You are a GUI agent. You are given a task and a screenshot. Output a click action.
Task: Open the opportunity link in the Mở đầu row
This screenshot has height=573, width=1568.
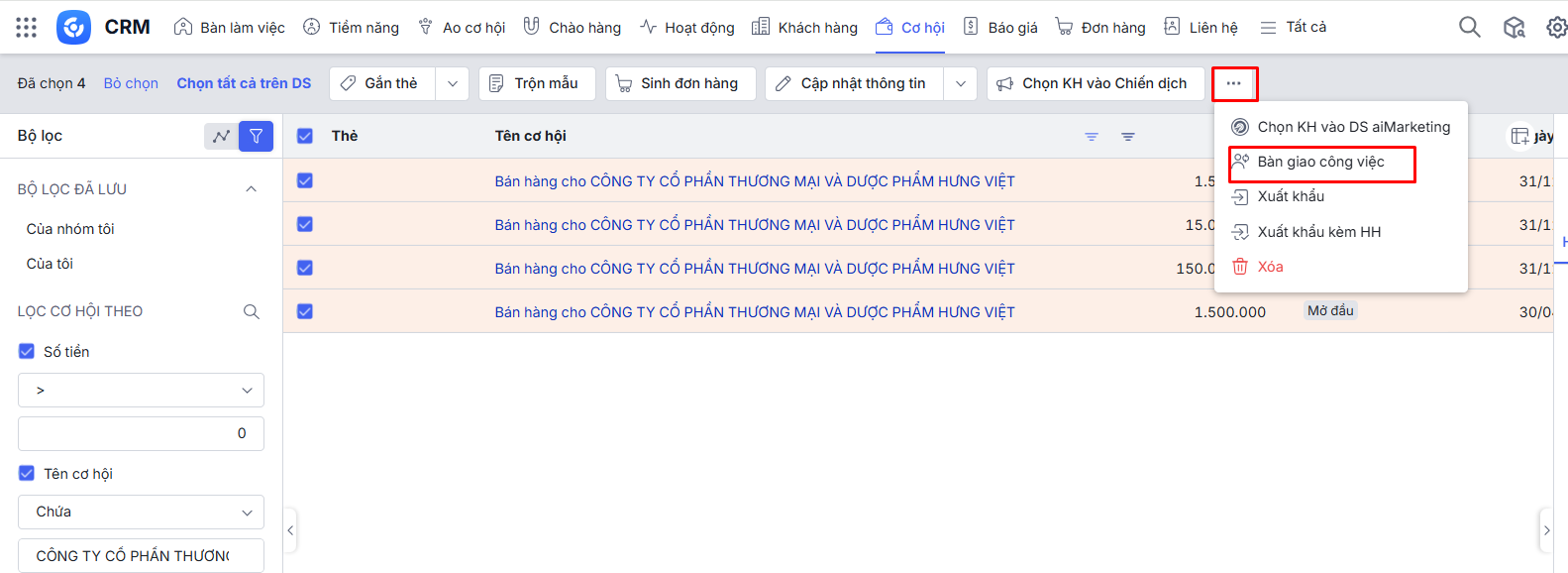[x=755, y=311]
